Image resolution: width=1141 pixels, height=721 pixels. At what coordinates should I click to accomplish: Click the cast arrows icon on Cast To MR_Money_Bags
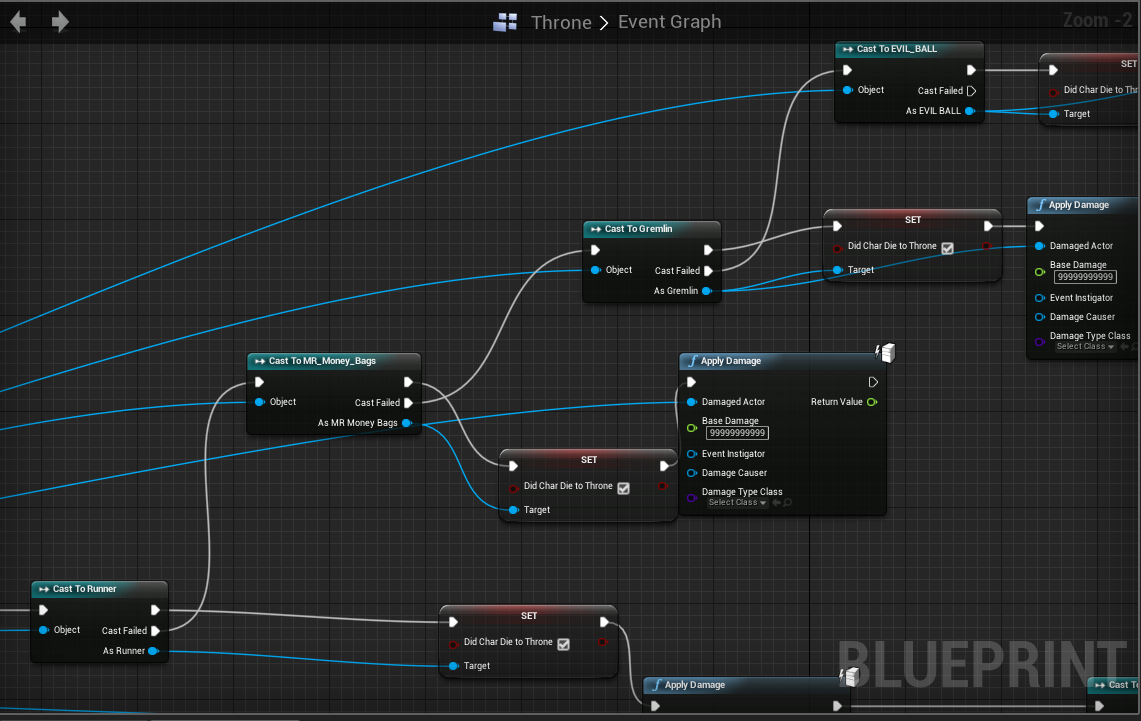(259, 361)
